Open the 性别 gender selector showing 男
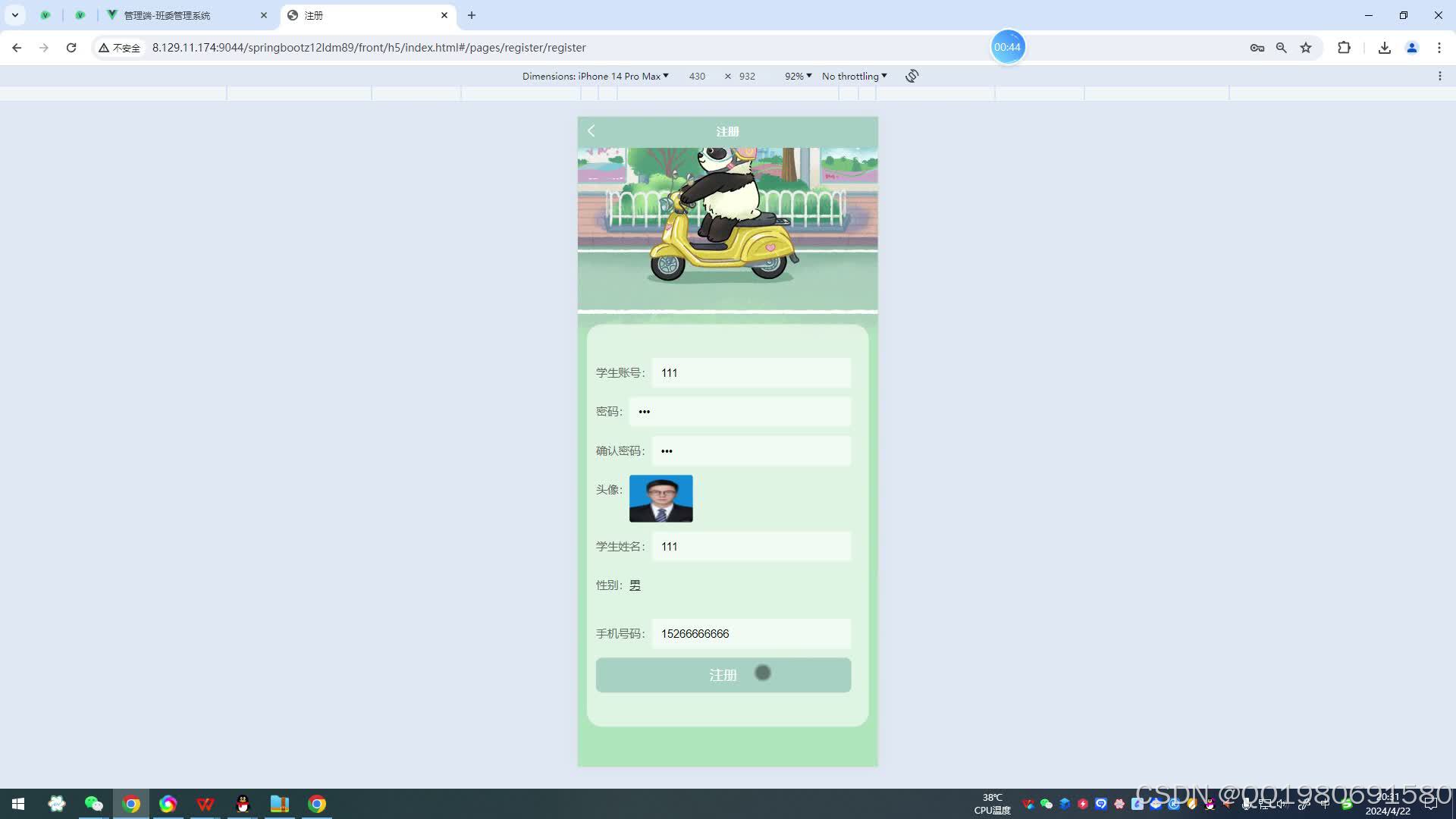This screenshot has height=819, width=1456. coord(635,585)
